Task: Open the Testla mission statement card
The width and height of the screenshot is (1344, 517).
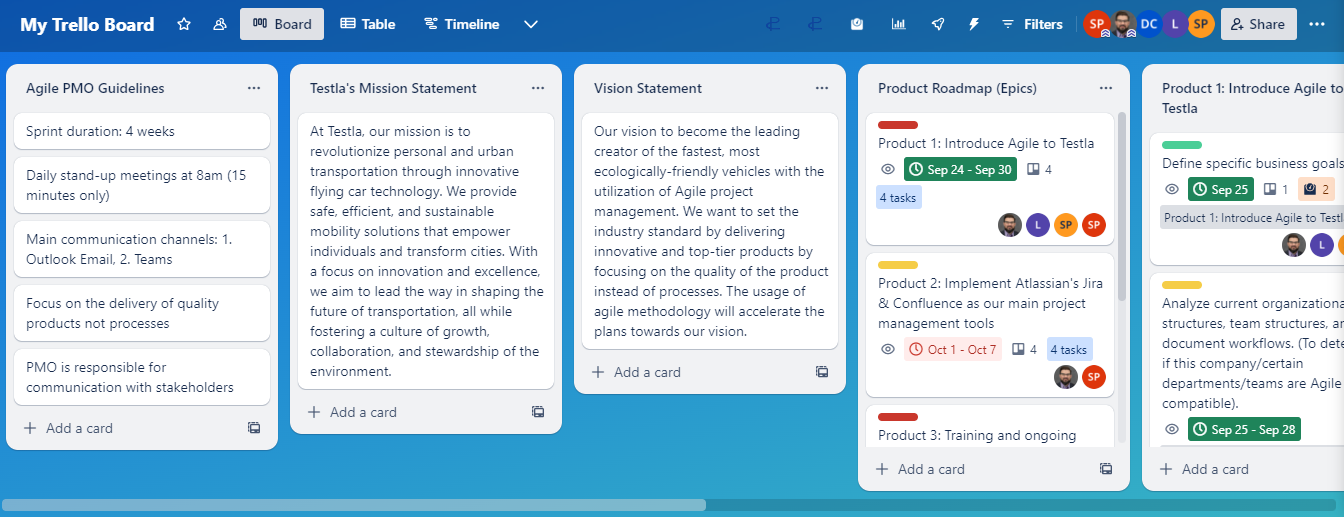Action: tap(426, 251)
